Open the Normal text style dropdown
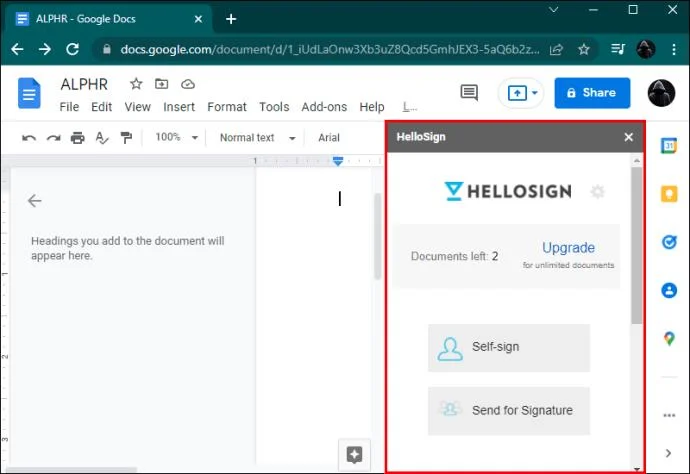The height and width of the screenshot is (474, 690). [x=257, y=138]
